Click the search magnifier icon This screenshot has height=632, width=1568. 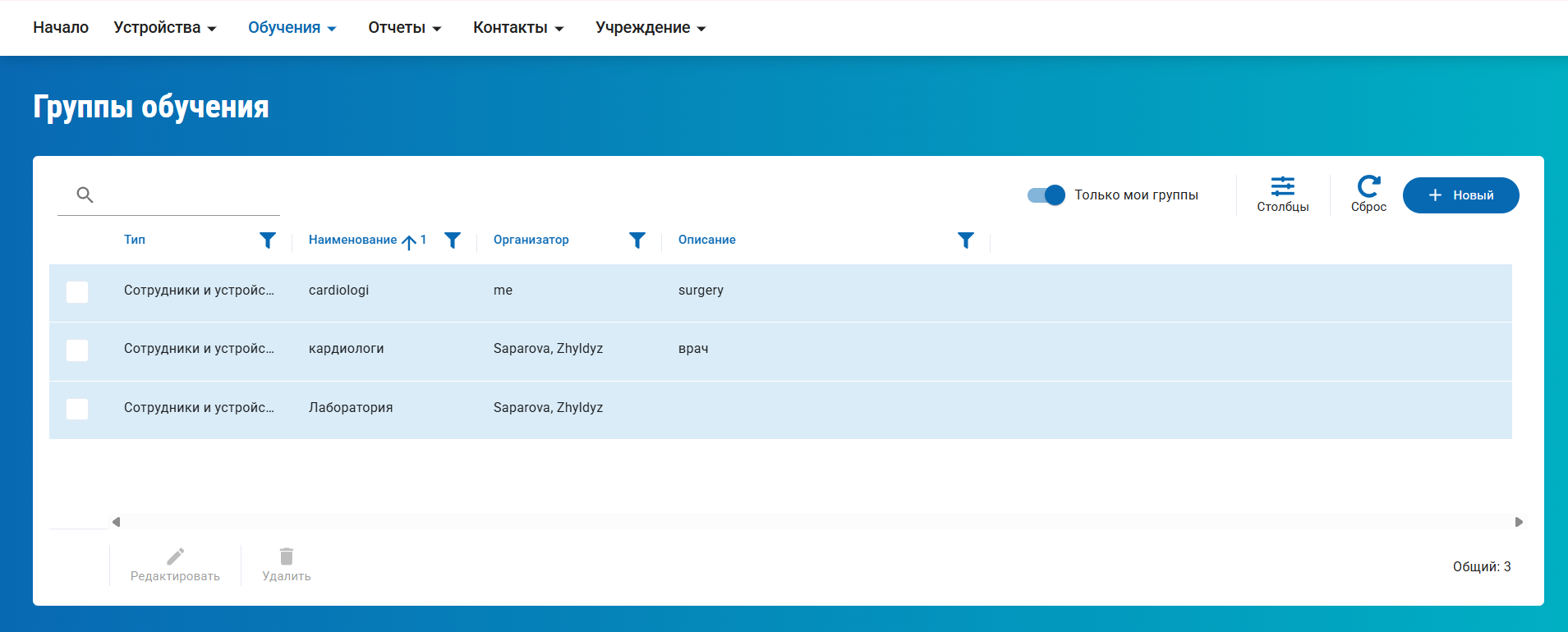coord(85,195)
